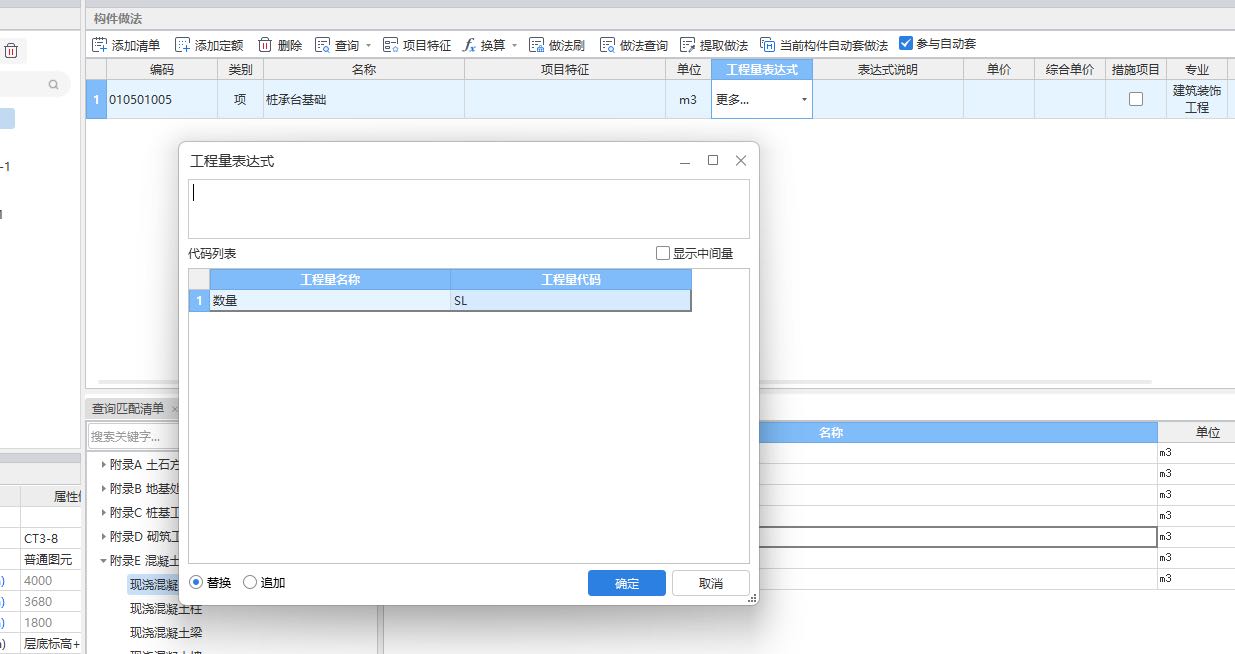Click the SL code cell
The height and width of the screenshot is (654, 1235).
(570, 300)
